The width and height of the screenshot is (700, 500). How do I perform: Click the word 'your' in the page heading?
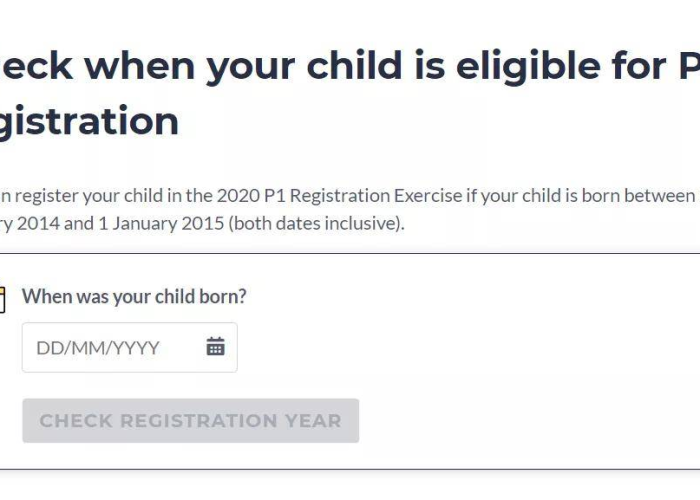[x=251, y=67]
